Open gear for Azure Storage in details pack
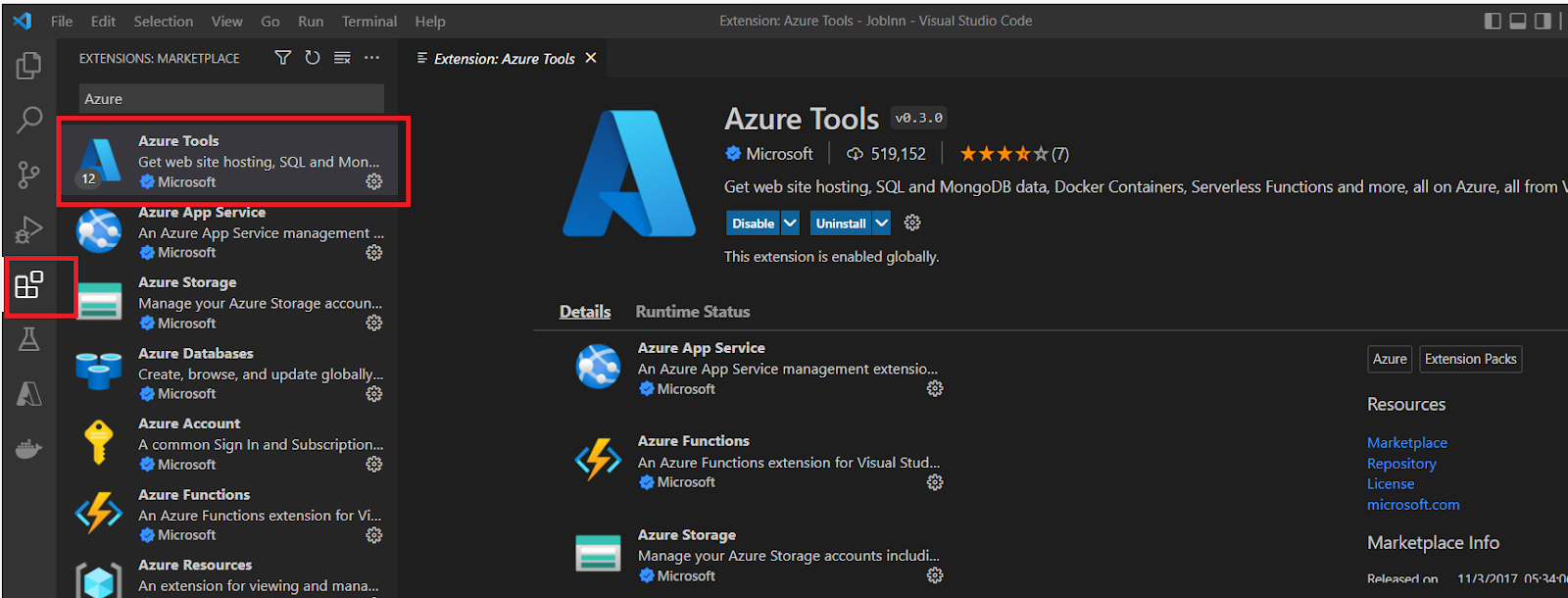Viewport: 1568px width, 598px height. (935, 575)
